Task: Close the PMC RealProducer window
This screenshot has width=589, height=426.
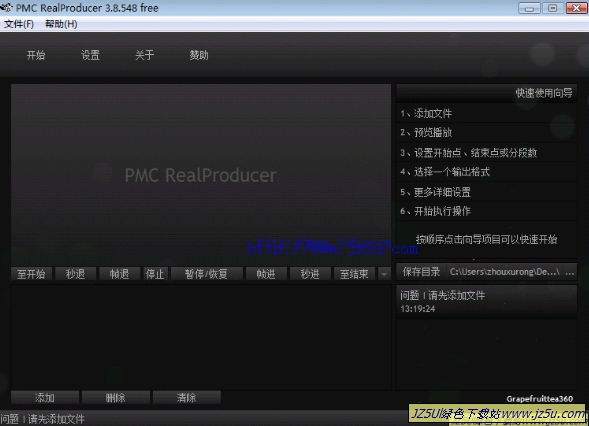Action: pyautogui.click(x=577, y=8)
